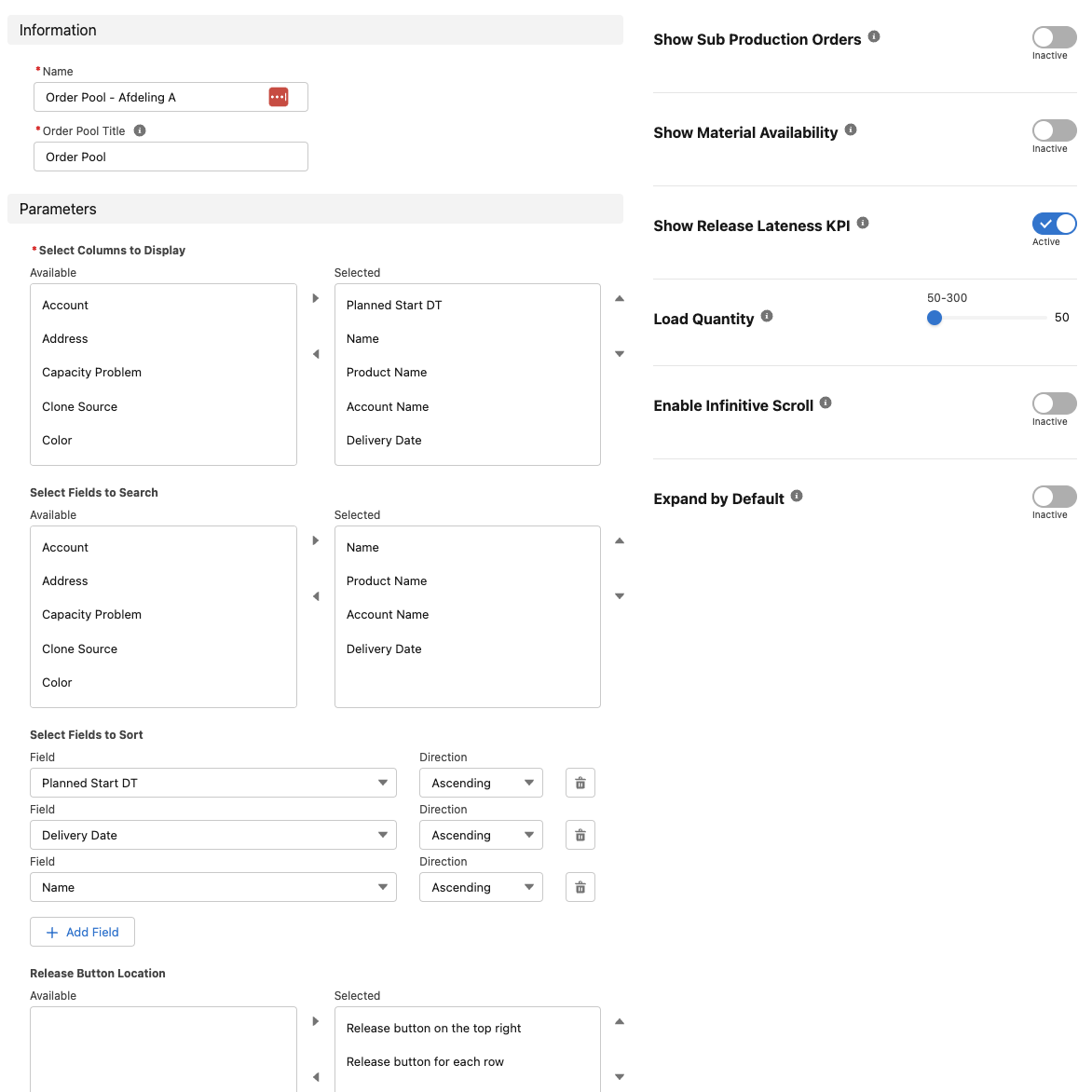Disable Show Release Lateness KPI toggle

tap(1054, 224)
